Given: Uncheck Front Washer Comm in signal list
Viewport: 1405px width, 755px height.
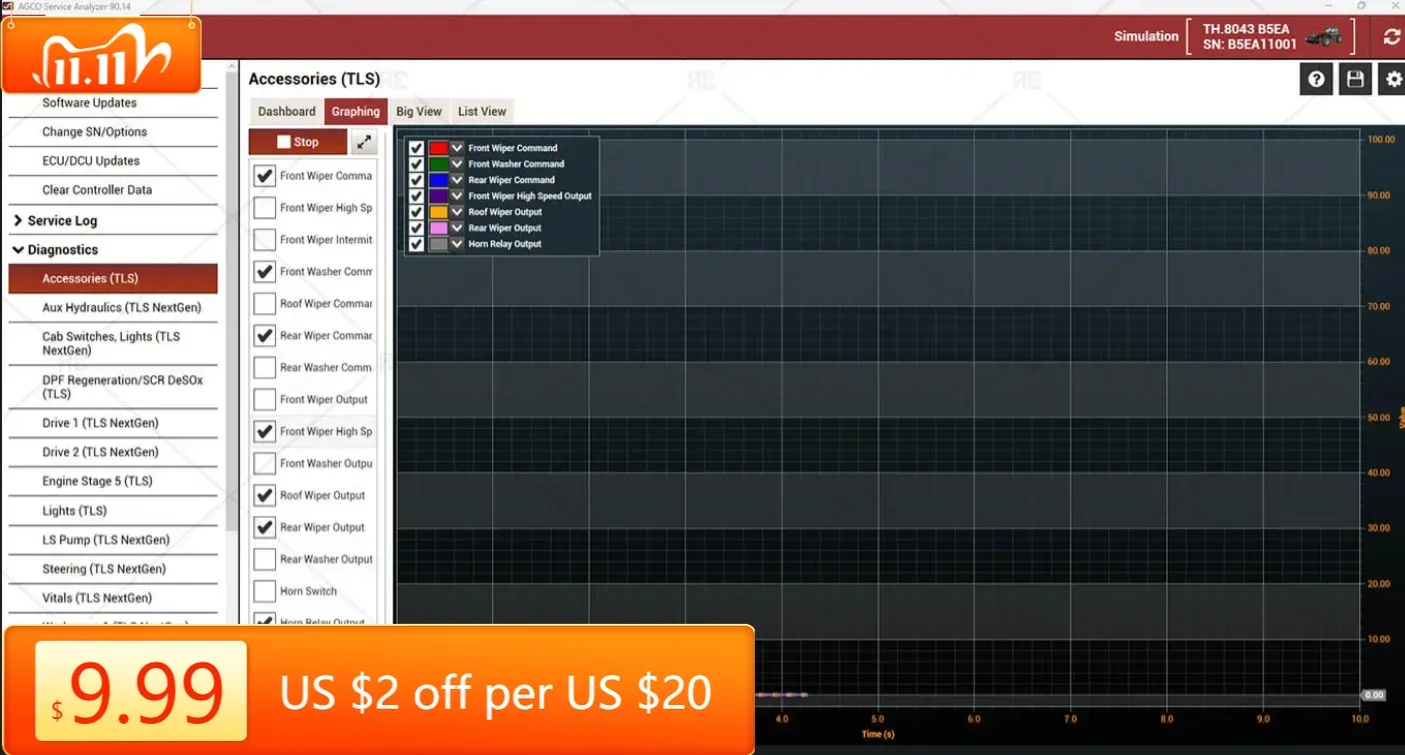Looking at the screenshot, I should point(264,272).
